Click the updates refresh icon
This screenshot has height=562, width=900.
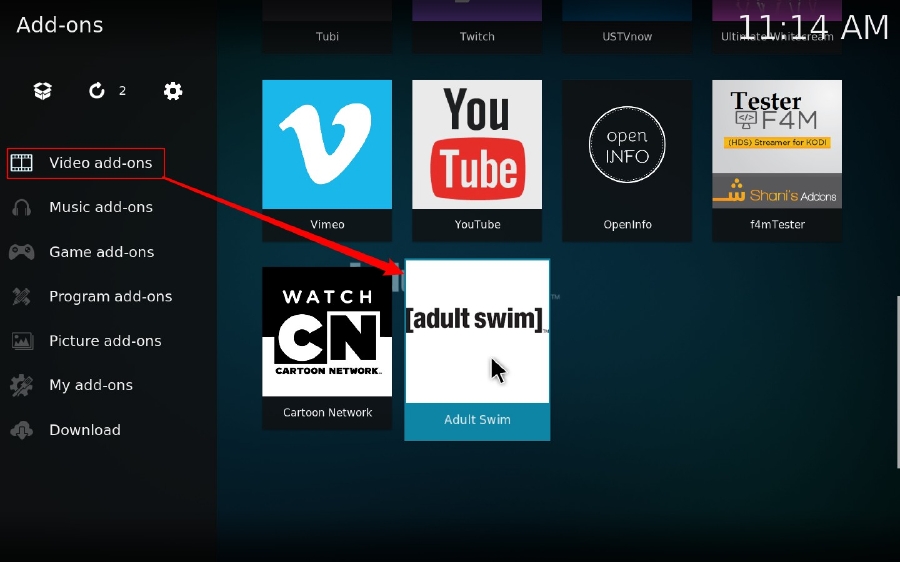[96, 91]
